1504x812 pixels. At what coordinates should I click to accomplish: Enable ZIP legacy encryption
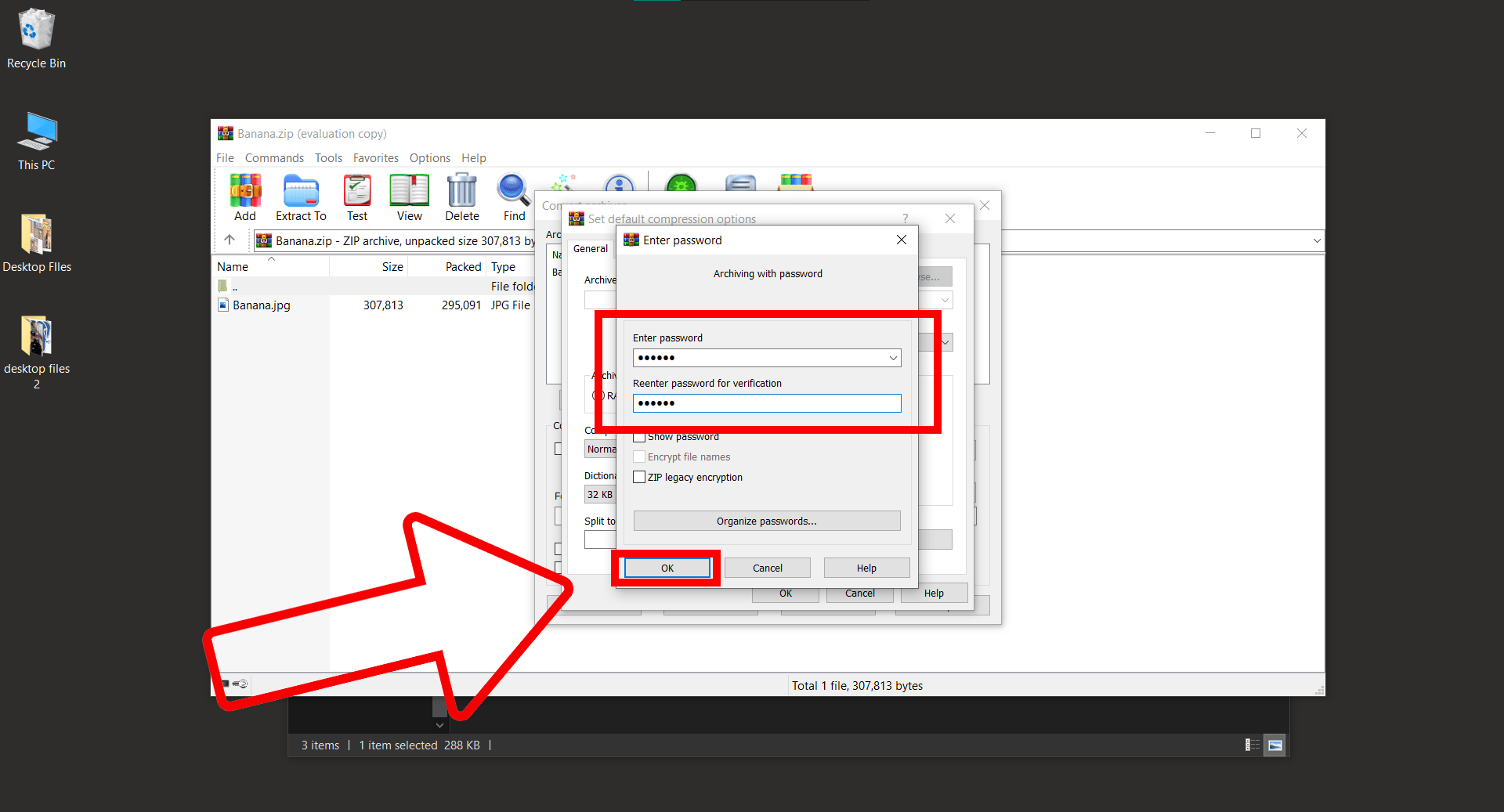639,477
